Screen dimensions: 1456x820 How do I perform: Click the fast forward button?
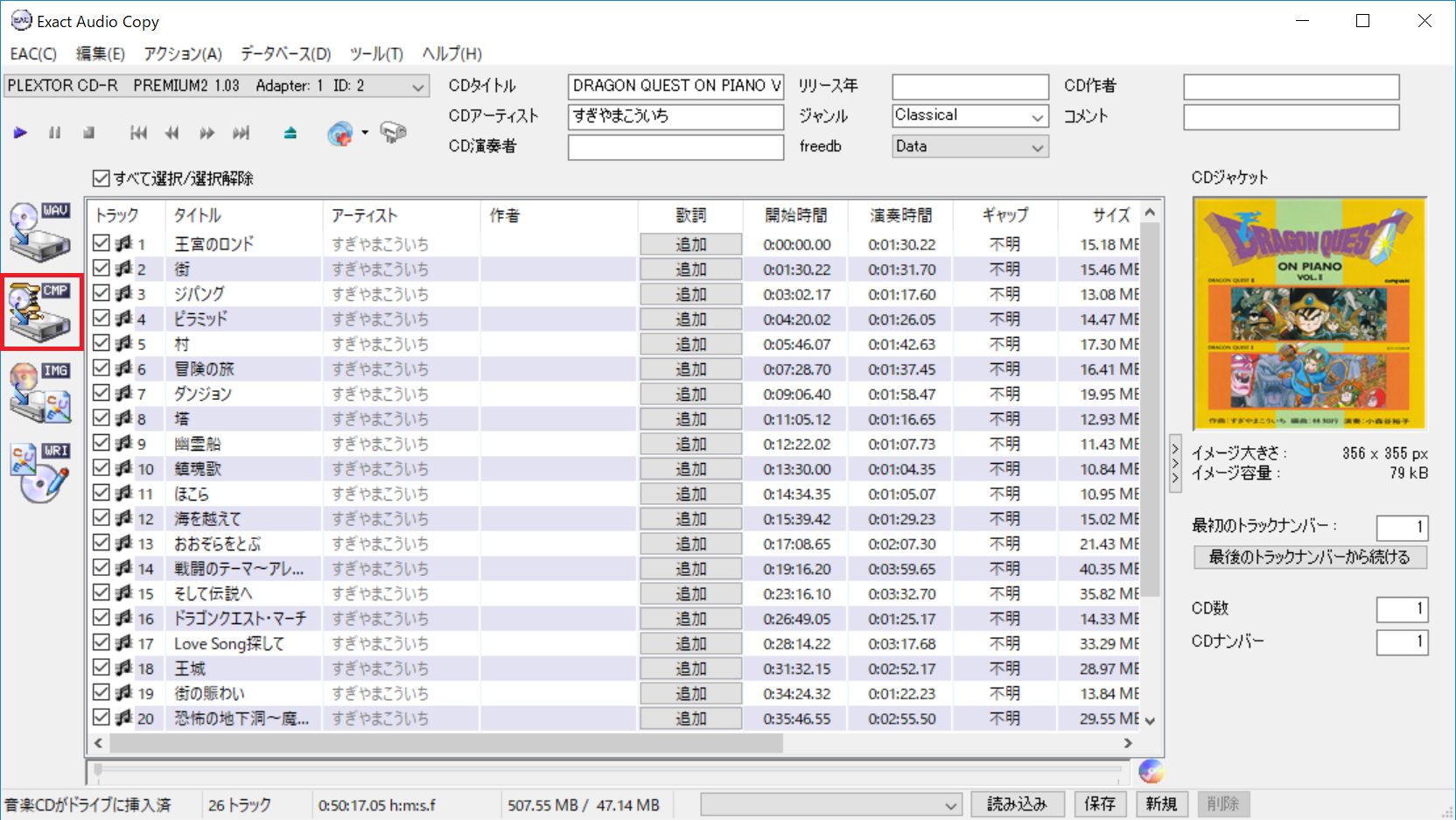(x=206, y=133)
